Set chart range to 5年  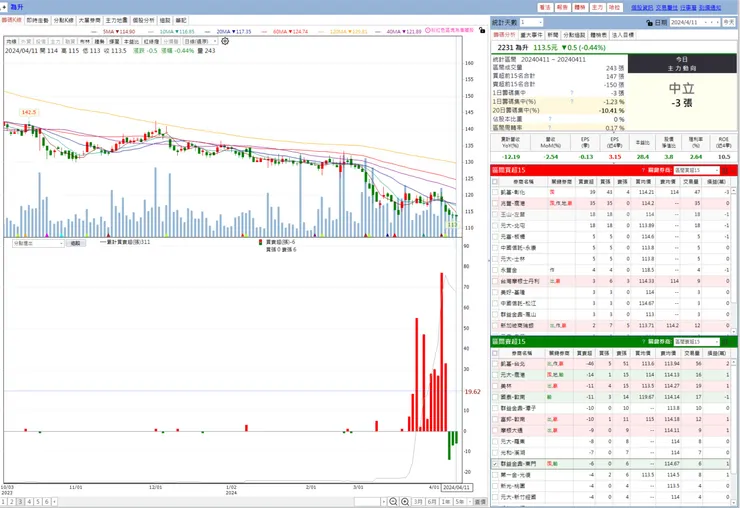[460, 502]
